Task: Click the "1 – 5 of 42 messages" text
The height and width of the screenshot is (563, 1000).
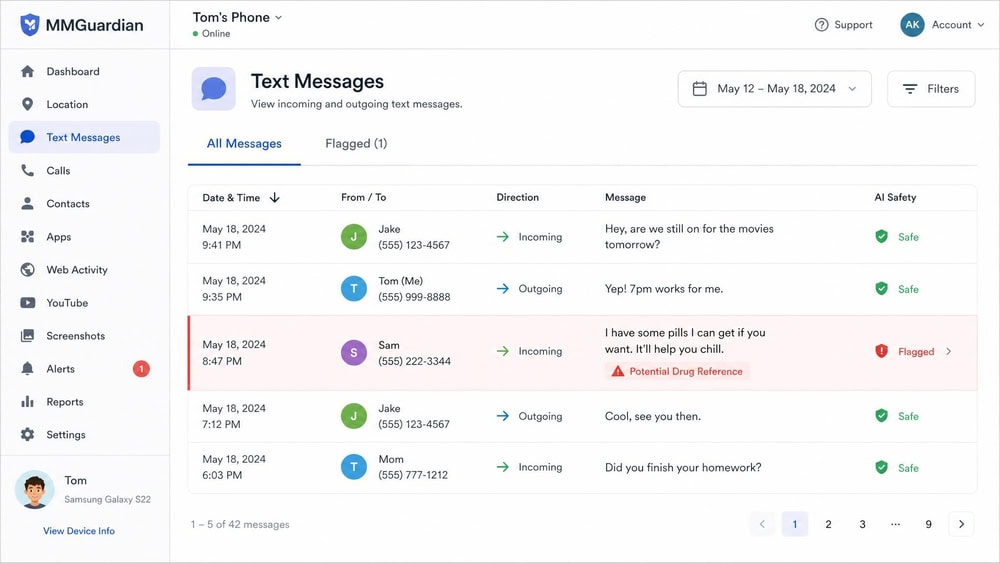Action: [240, 524]
